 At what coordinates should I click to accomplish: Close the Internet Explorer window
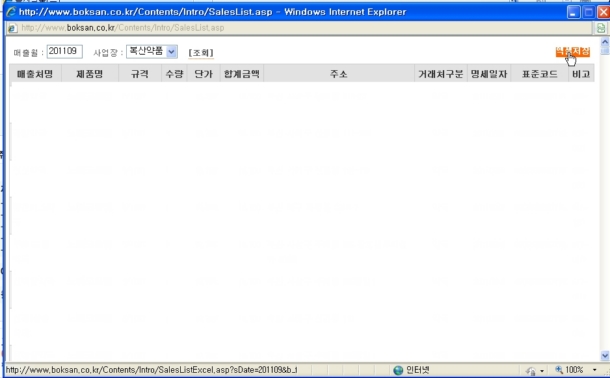603,12
